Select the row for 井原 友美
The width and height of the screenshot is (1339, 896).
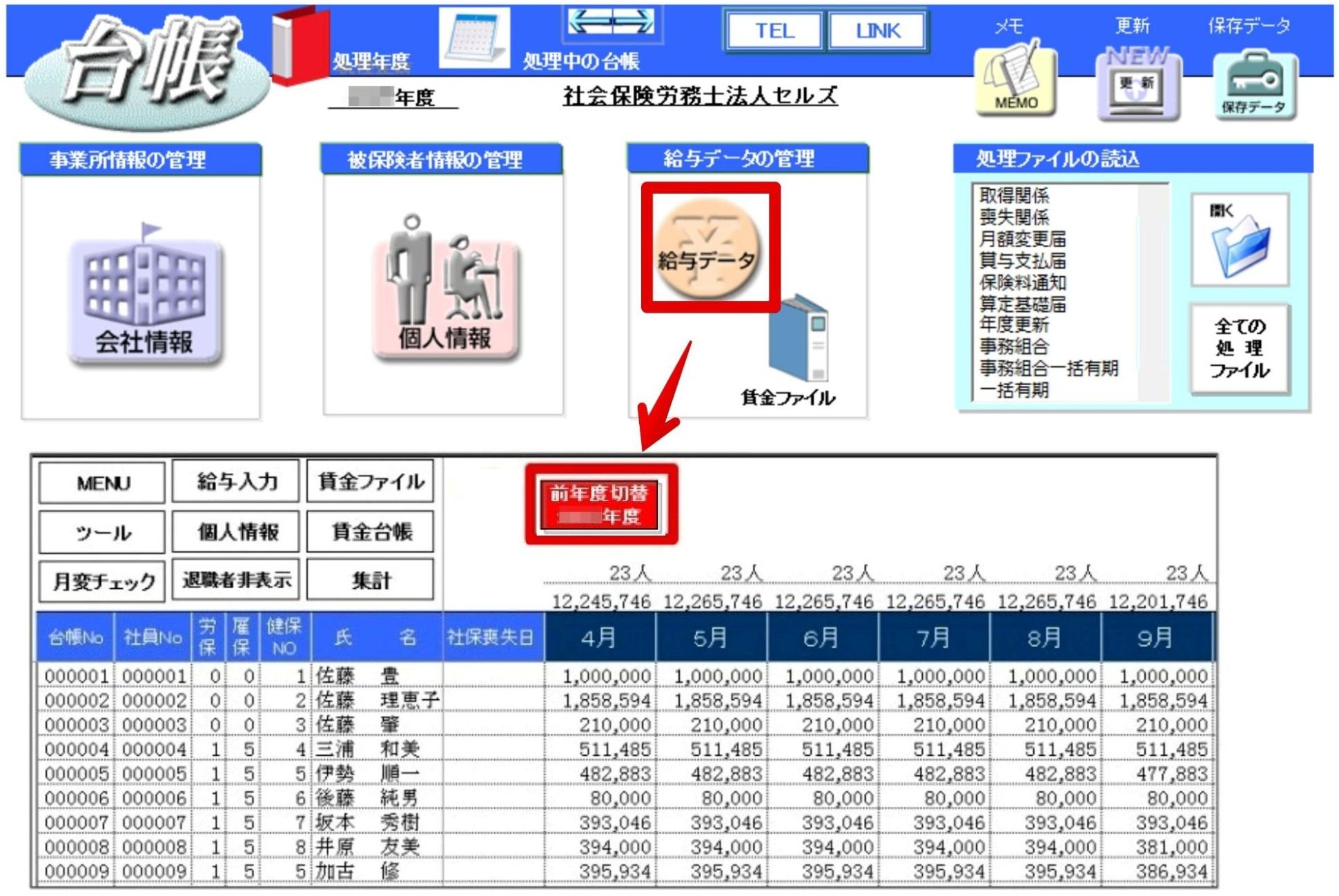(625, 846)
